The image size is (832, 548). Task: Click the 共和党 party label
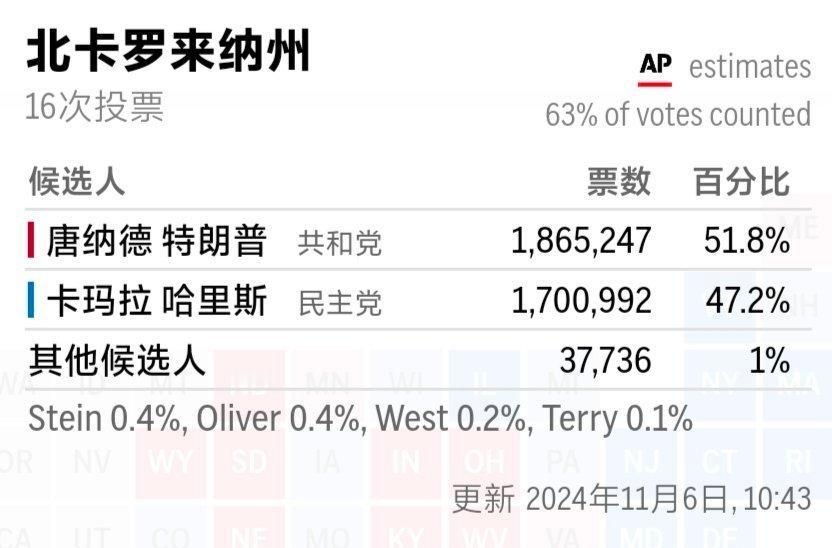340,243
